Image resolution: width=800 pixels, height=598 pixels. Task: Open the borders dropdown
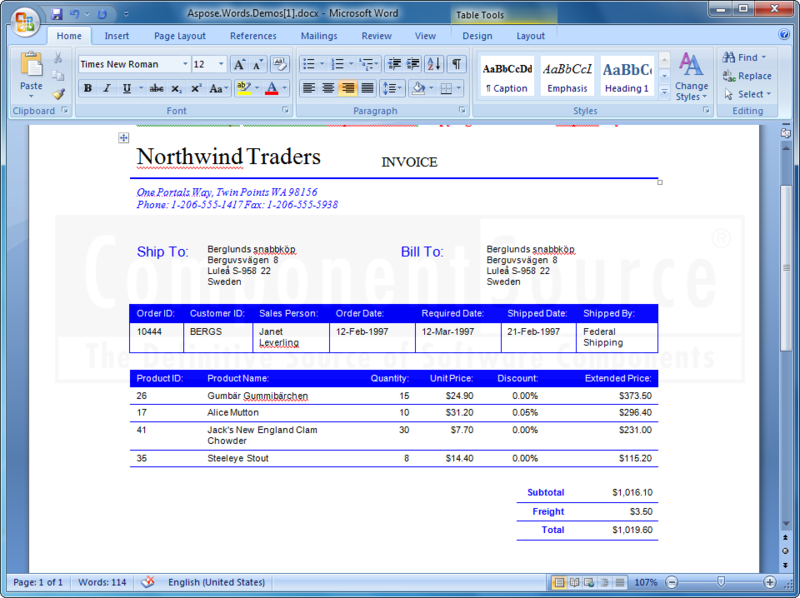click(x=458, y=88)
